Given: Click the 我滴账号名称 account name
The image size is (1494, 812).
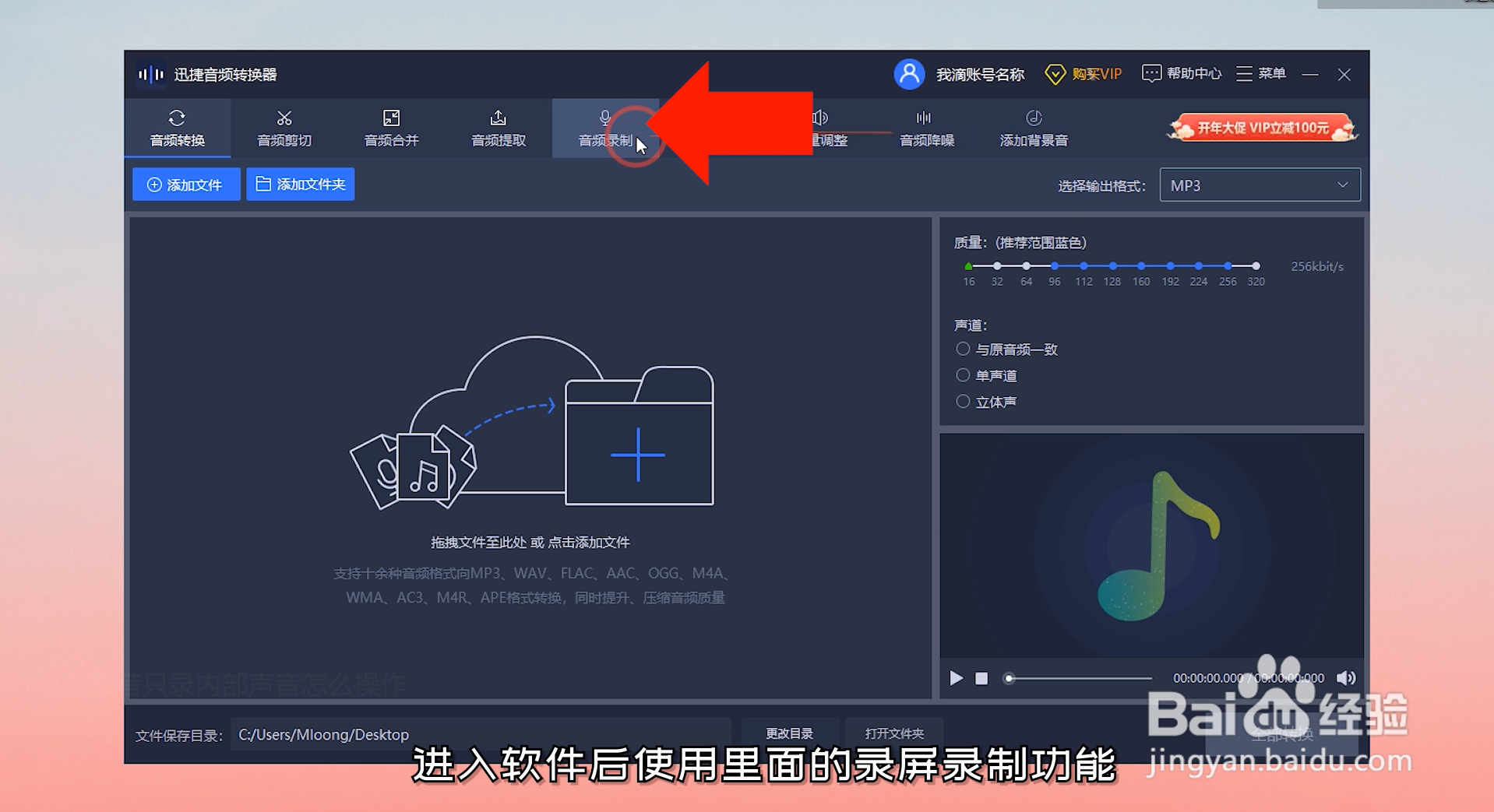Looking at the screenshot, I should (x=980, y=74).
